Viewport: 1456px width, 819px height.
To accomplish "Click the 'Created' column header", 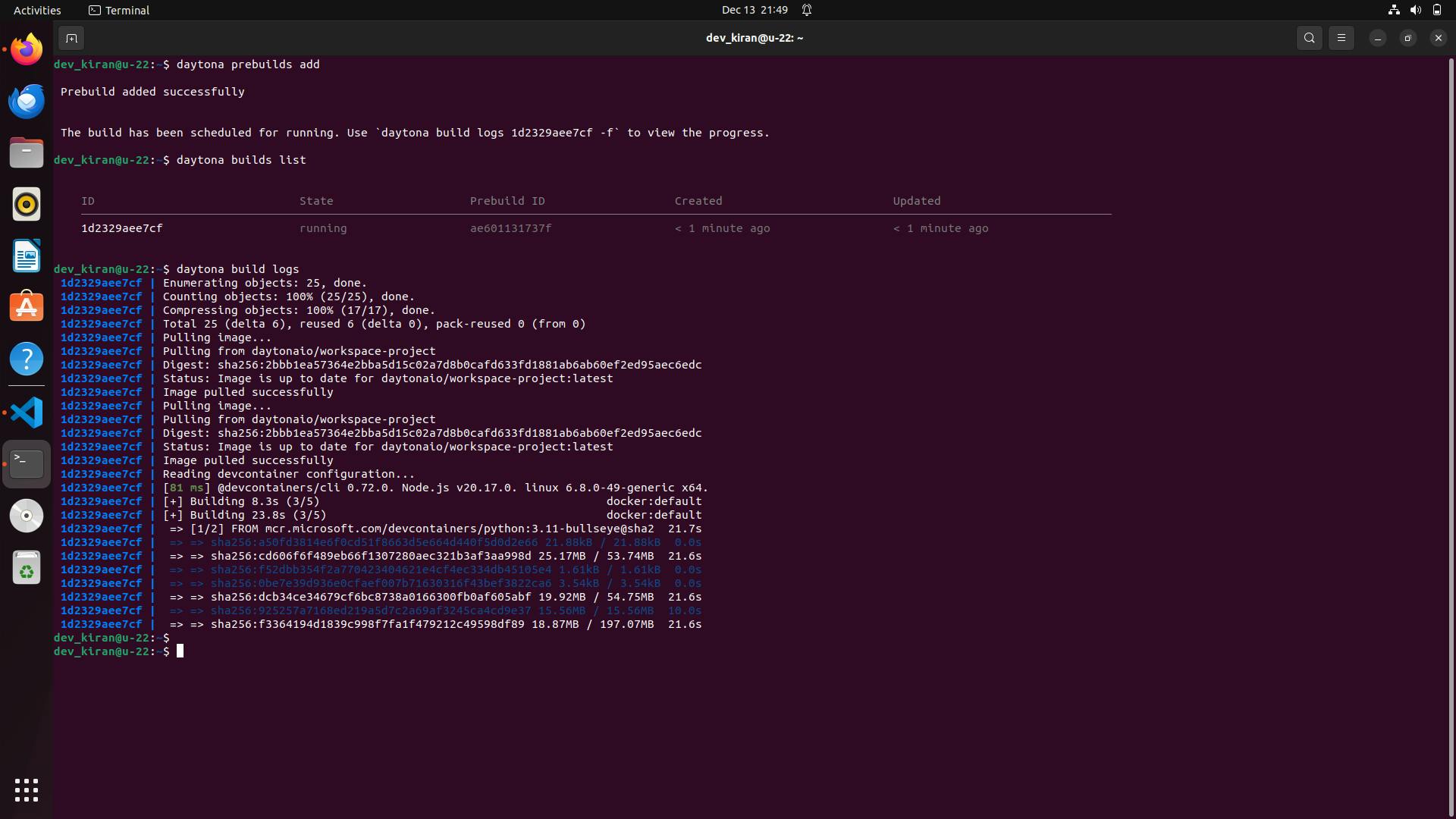I will pyautogui.click(x=698, y=201).
